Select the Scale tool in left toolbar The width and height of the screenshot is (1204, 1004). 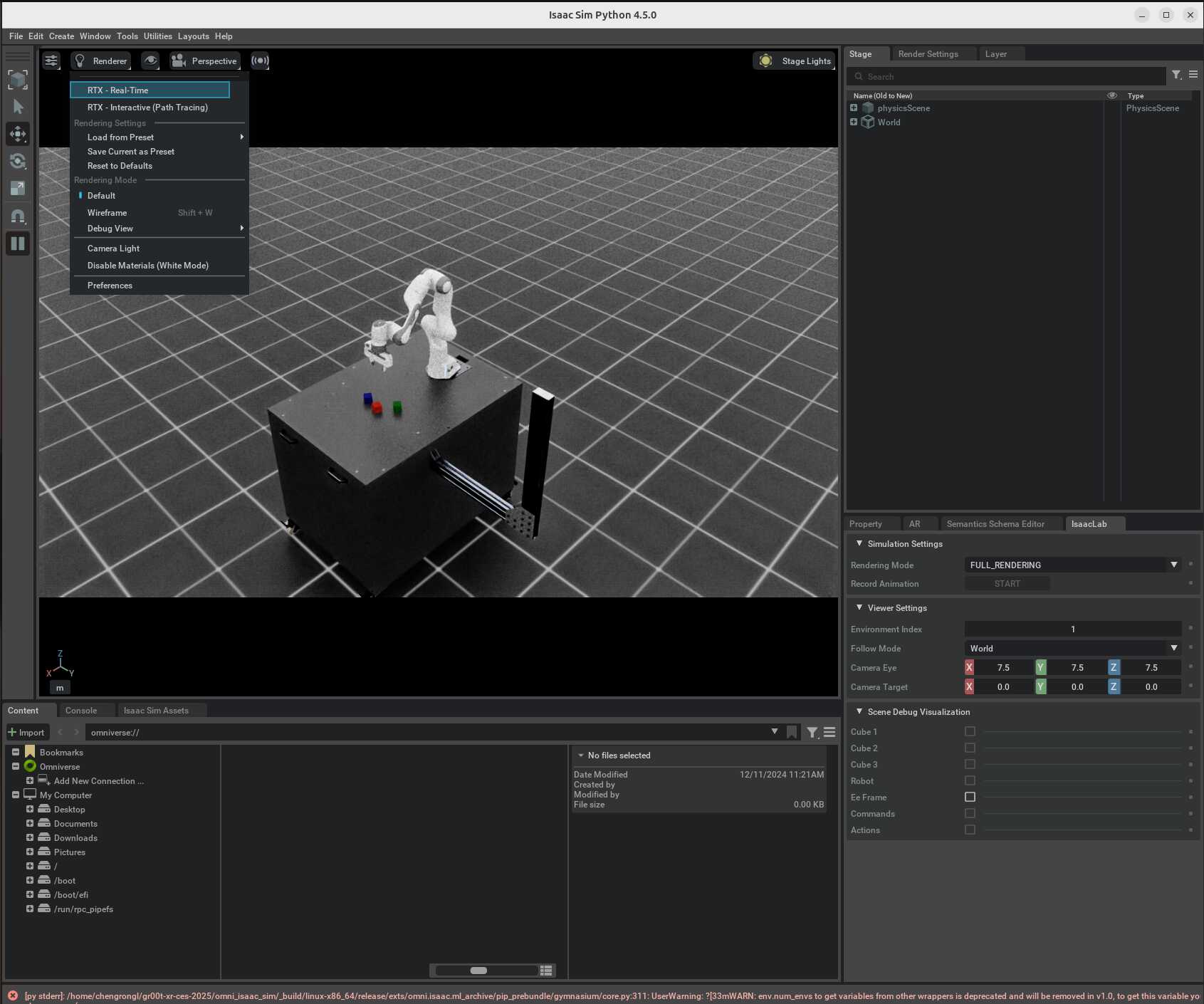pyautogui.click(x=18, y=188)
